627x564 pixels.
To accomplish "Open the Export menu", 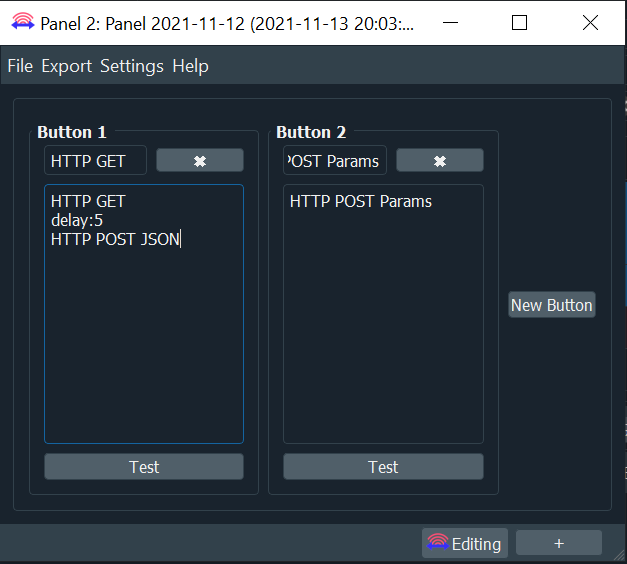I will (x=66, y=66).
